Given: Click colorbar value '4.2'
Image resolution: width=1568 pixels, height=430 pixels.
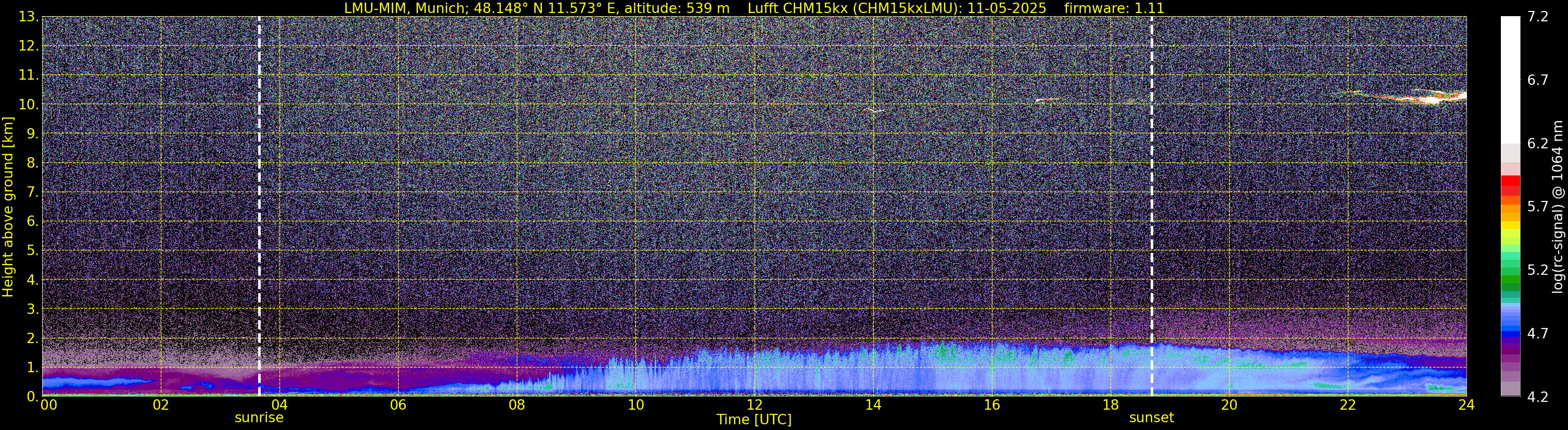Looking at the screenshot, I should click(x=1538, y=397).
